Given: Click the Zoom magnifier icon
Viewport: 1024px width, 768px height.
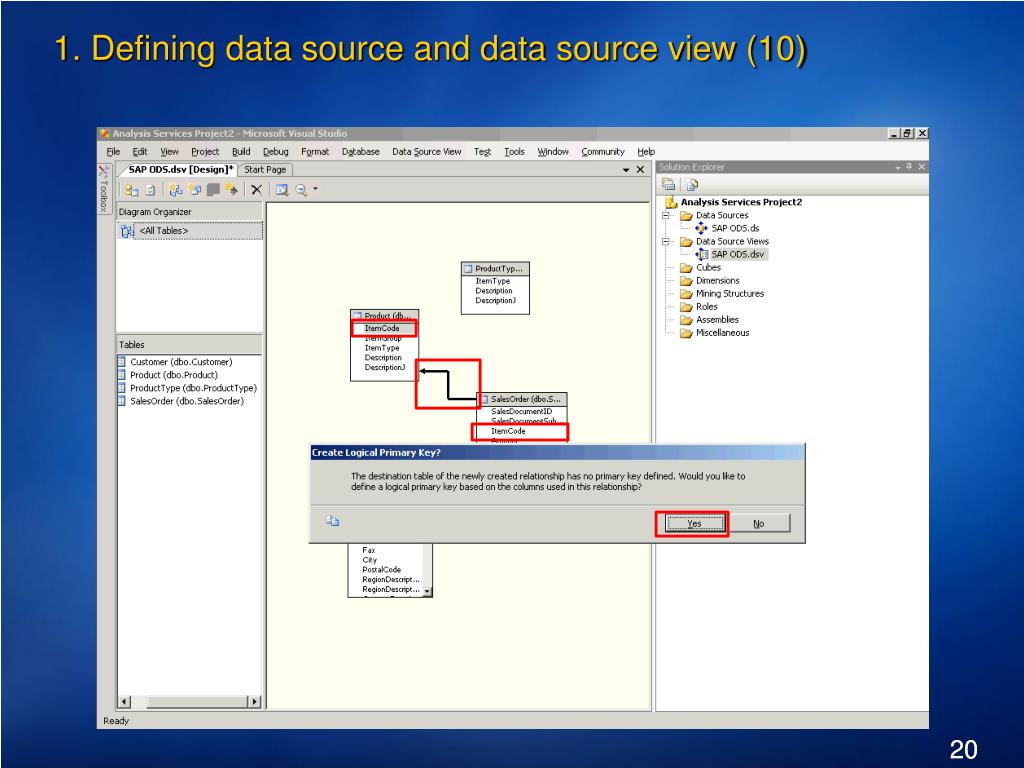Looking at the screenshot, I should pos(301,189).
